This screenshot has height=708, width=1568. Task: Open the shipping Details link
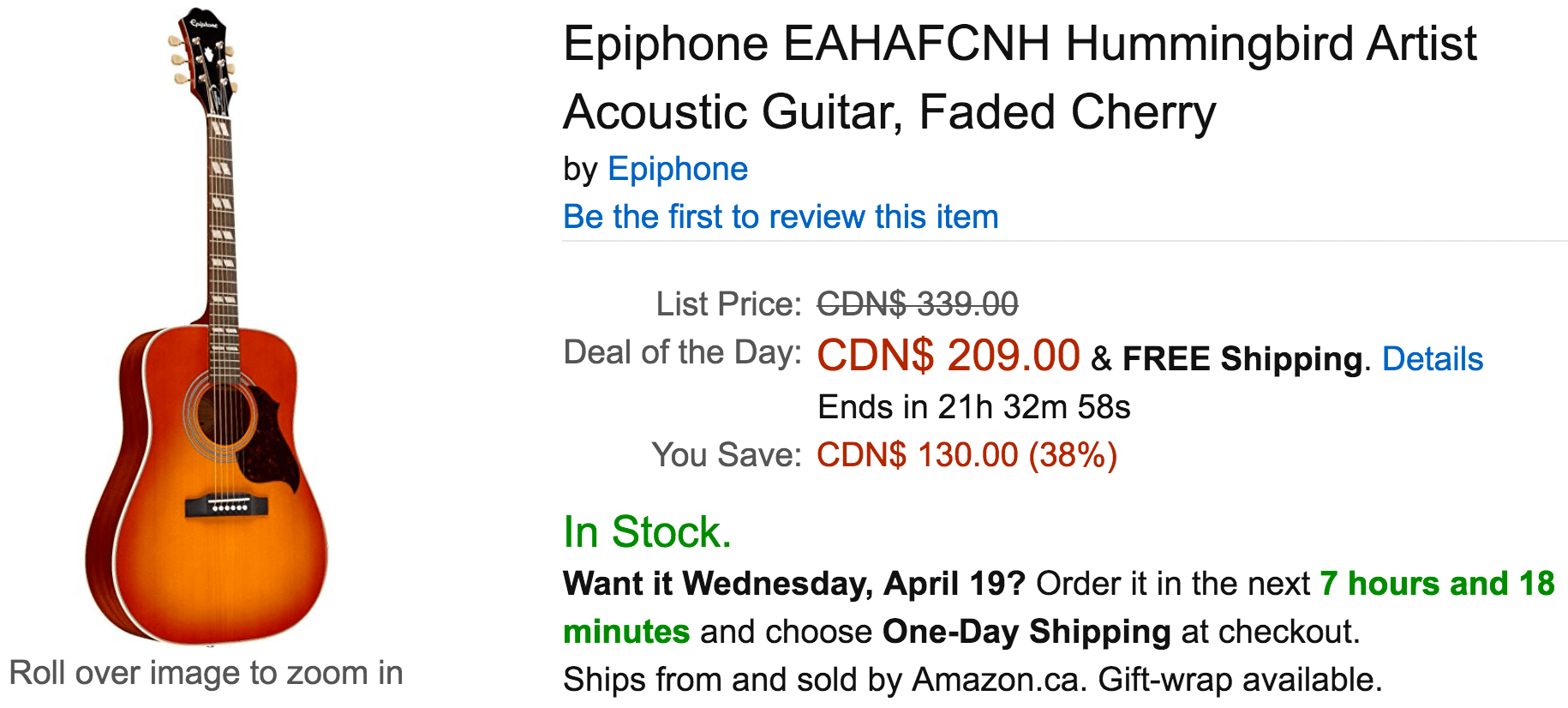tap(1433, 359)
